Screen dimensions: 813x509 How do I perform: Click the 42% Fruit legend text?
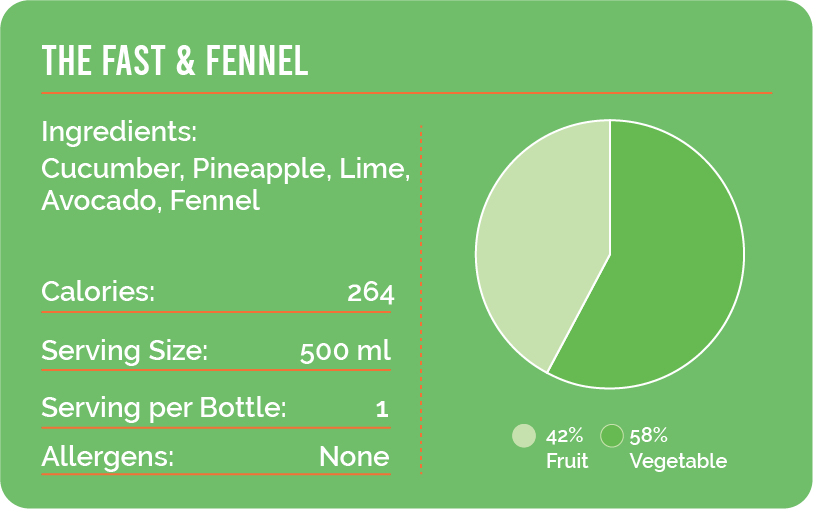coord(567,448)
